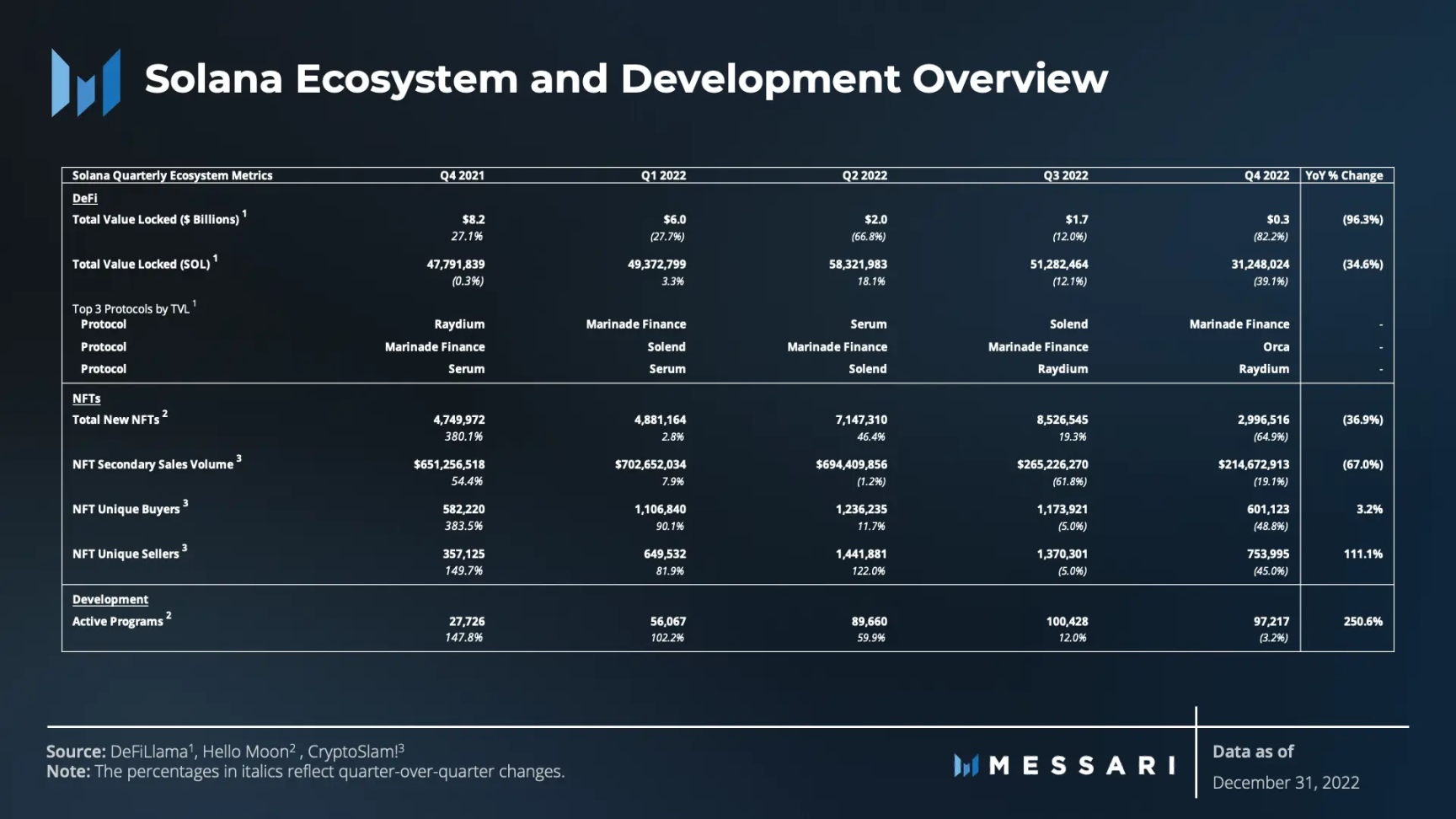1456x819 pixels.
Task: Click the 'NFT Secondary Sales Volume' row label
Action: point(157,463)
